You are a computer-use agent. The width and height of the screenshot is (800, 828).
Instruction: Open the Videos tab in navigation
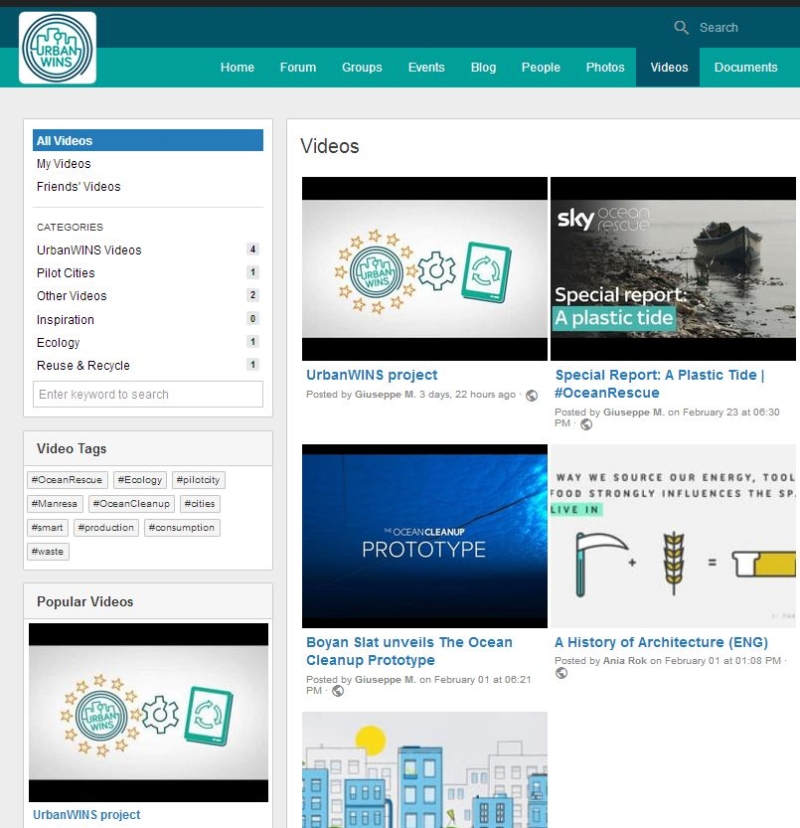668,67
